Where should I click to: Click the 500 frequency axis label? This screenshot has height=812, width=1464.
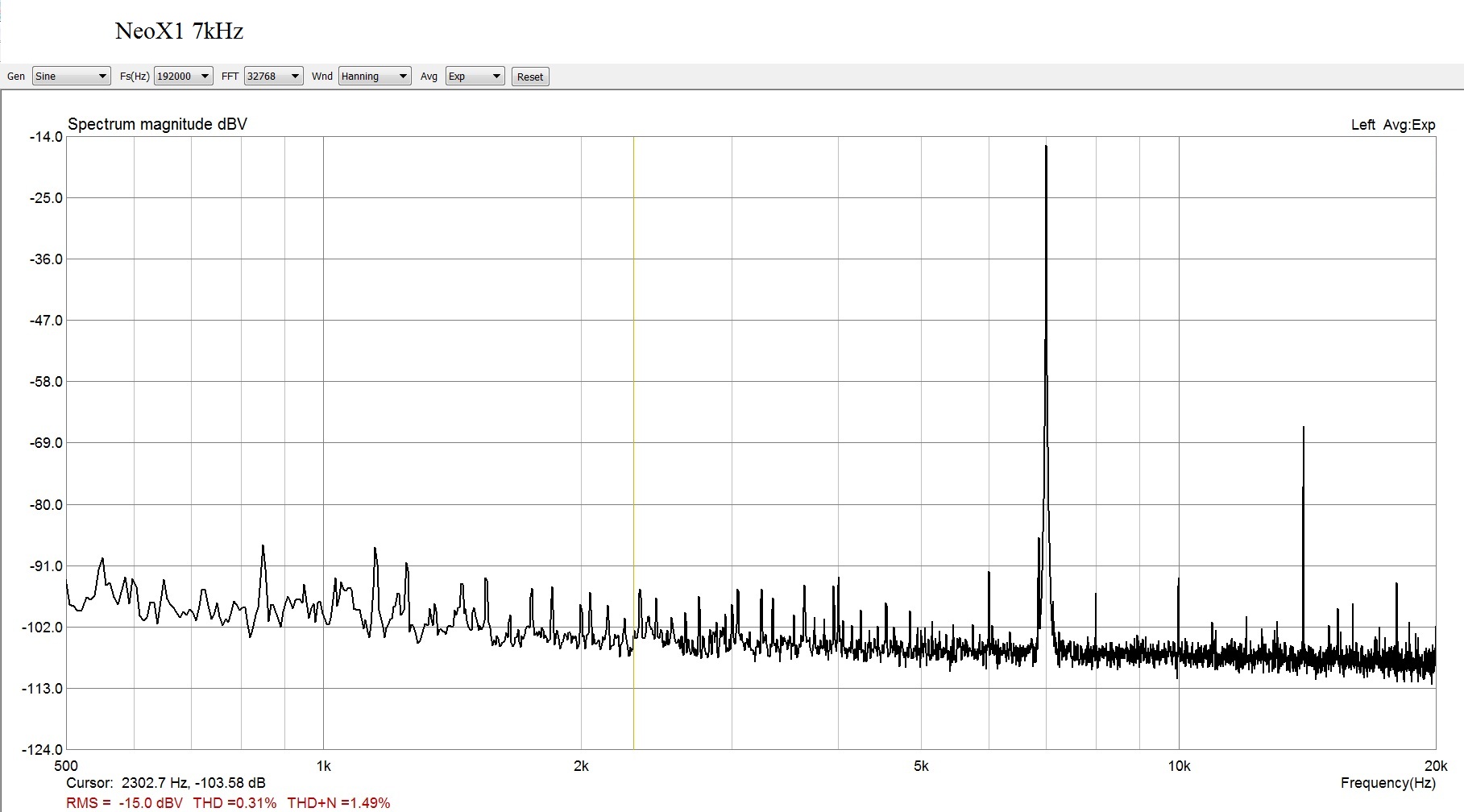click(x=66, y=766)
